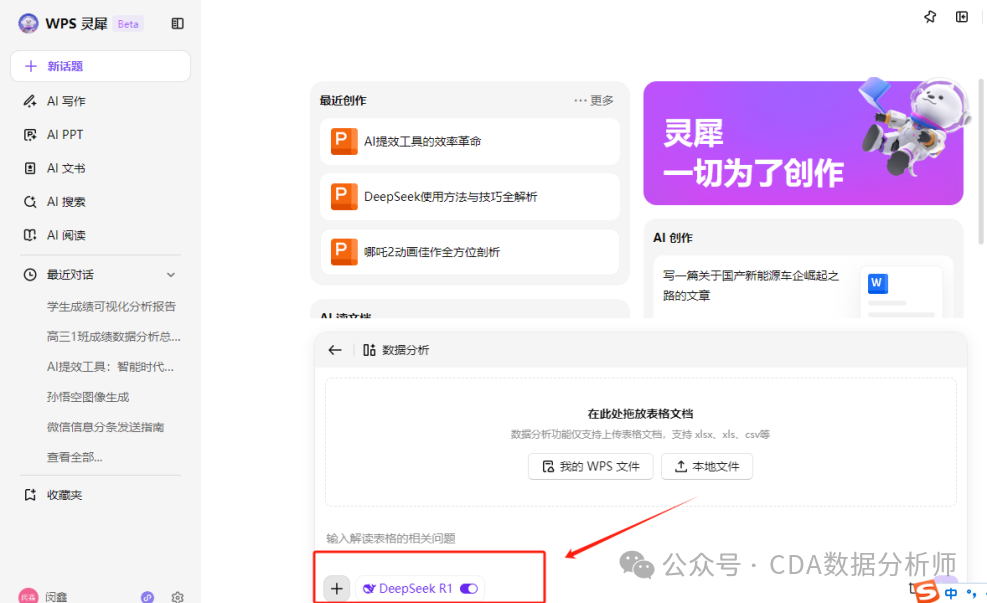Click the WPS 灵犀 logo avatar
The height and width of the screenshot is (603, 987).
point(28,23)
